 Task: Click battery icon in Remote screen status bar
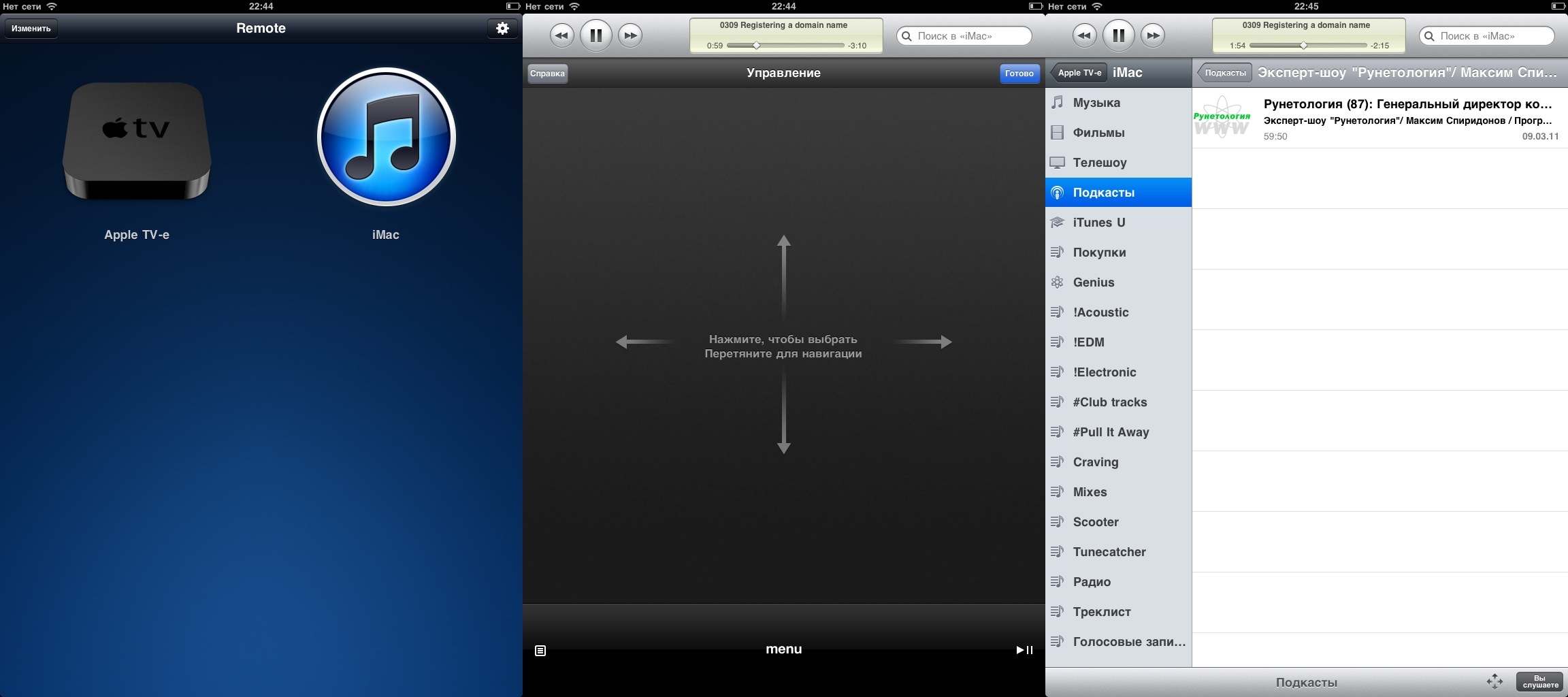(512, 6)
